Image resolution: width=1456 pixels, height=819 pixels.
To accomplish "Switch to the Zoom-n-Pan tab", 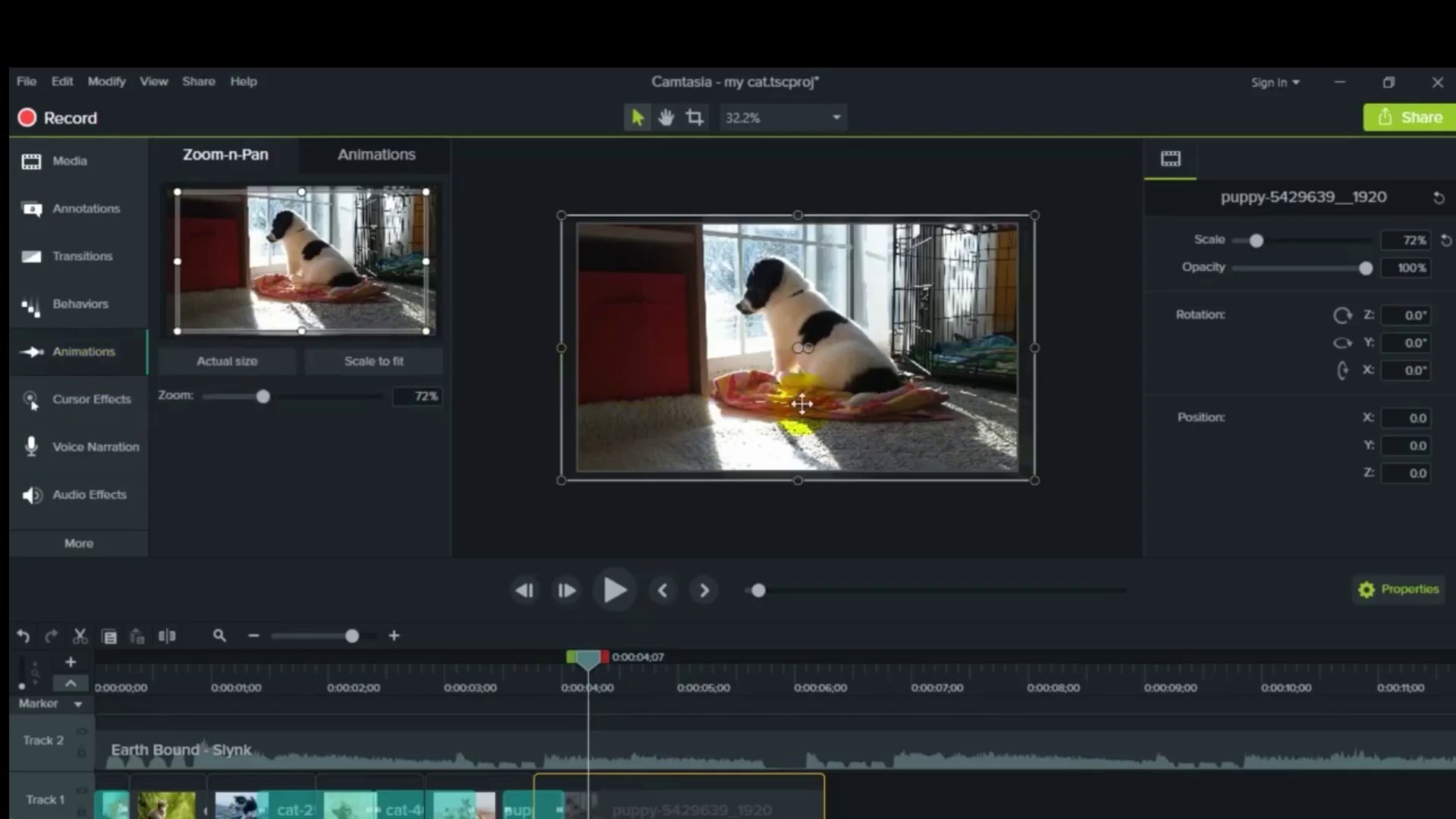I will [x=225, y=155].
